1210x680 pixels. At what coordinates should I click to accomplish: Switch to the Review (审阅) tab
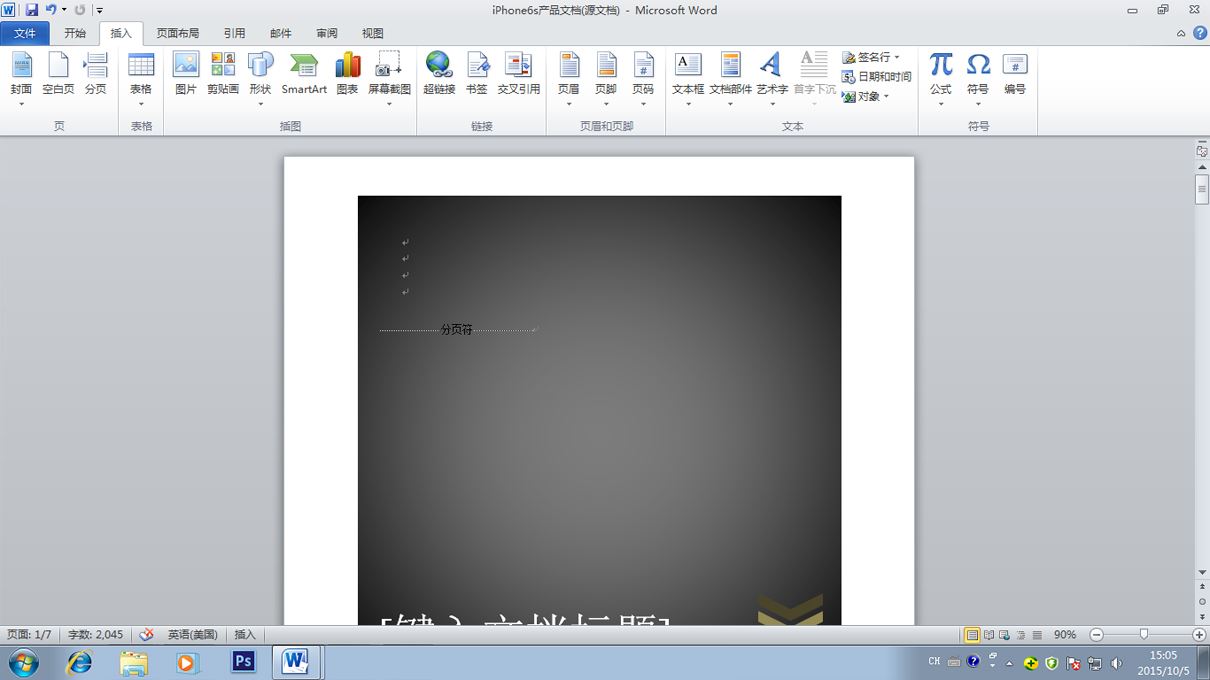[327, 33]
